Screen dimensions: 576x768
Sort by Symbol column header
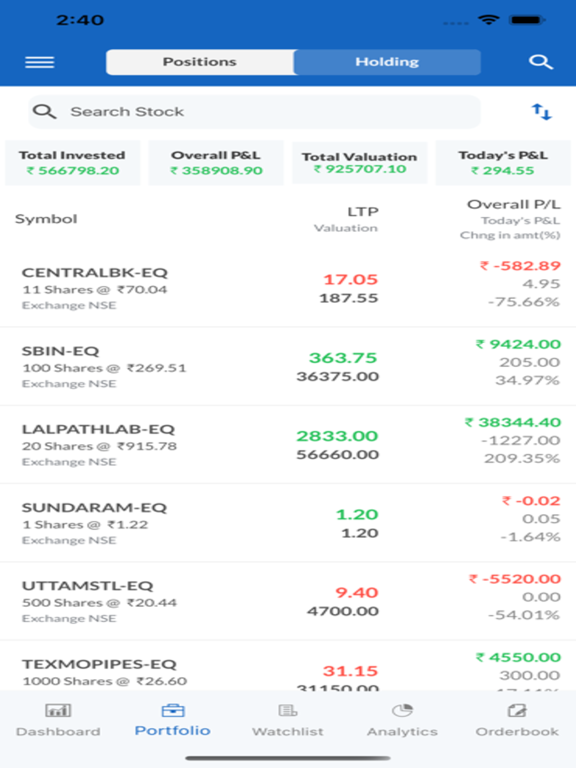click(46, 219)
